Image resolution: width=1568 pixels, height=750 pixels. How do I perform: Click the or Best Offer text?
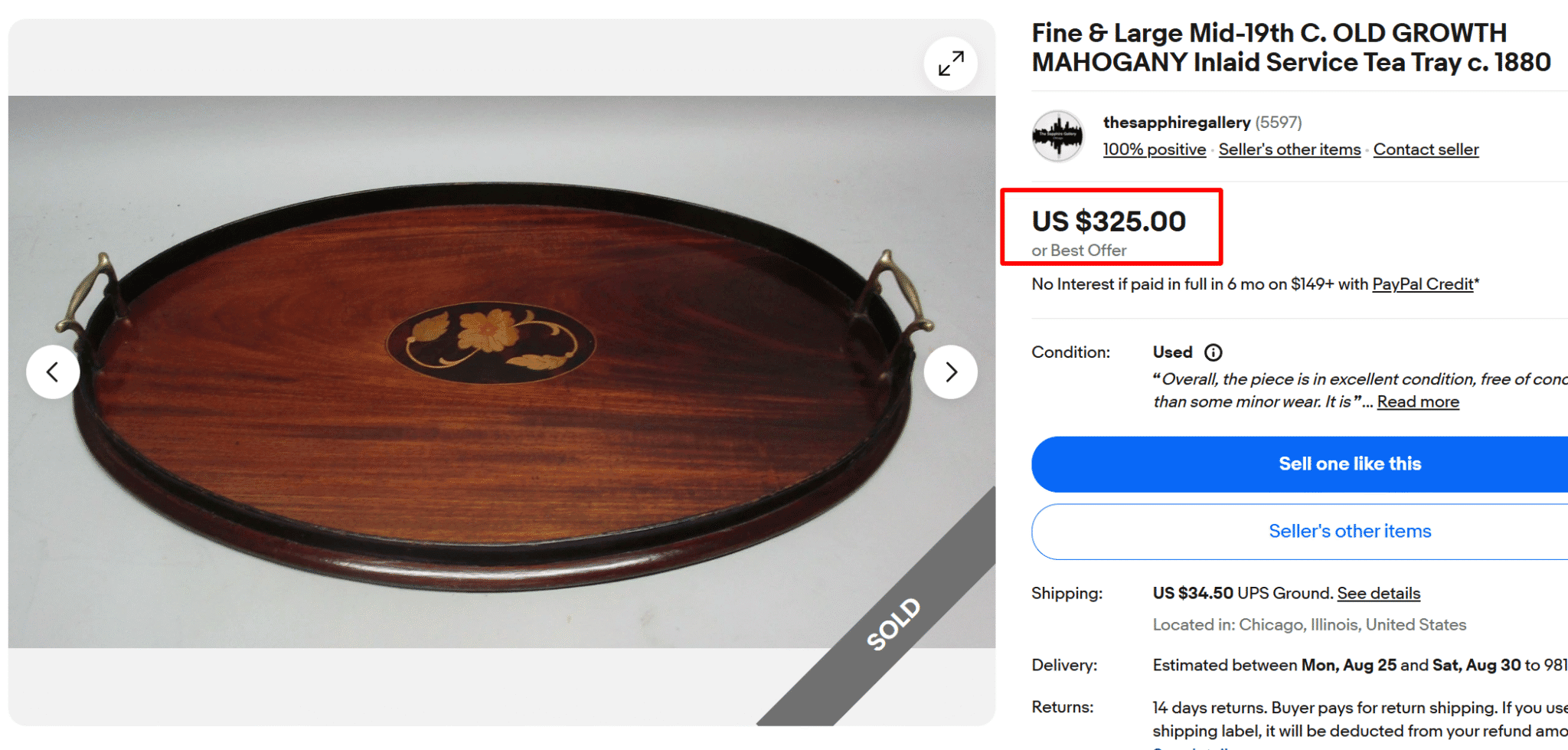(x=1078, y=251)
